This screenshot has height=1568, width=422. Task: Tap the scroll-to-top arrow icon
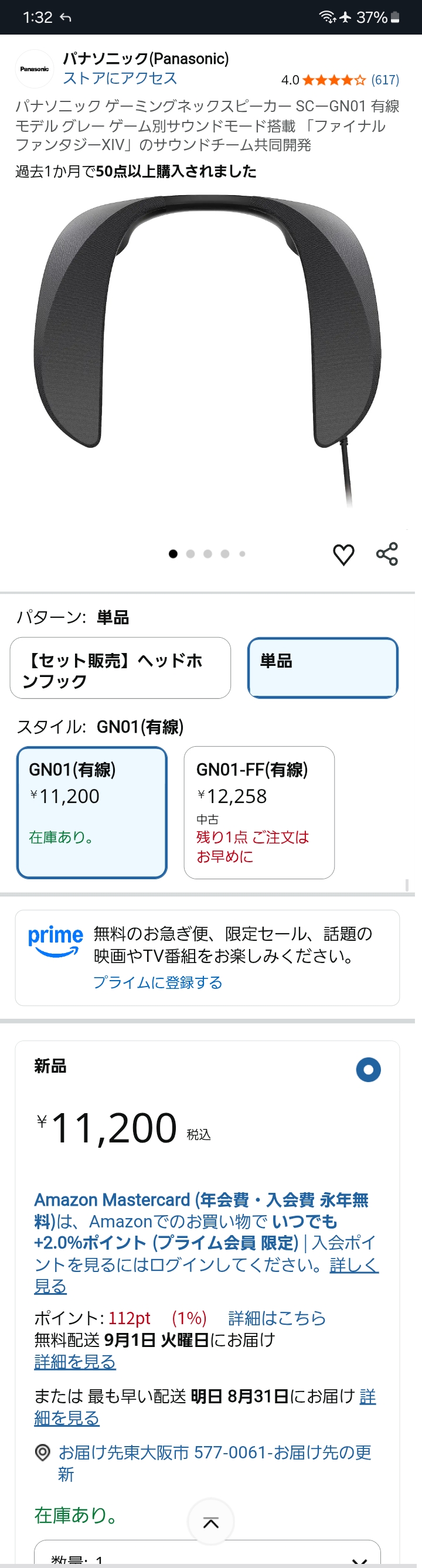pyautogui.click(x=210, y=1522)
